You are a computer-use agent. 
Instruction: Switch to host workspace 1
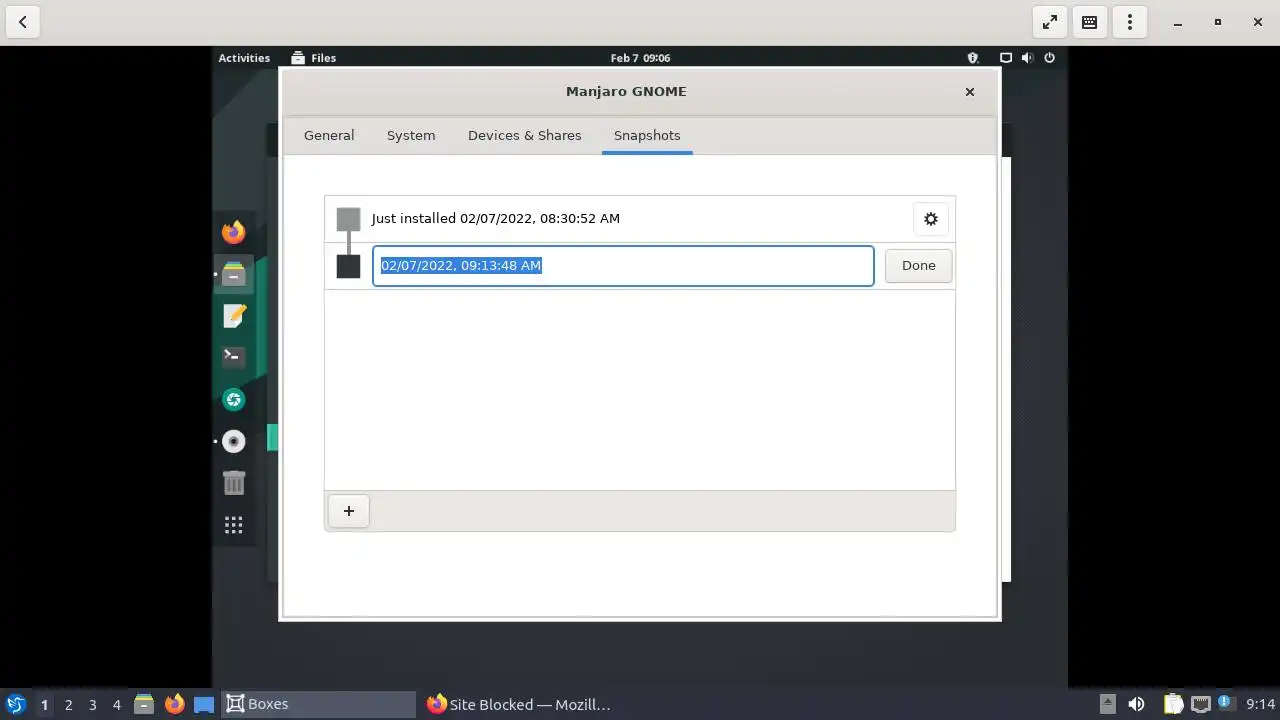pyautogui.click(x=44, y=704)
